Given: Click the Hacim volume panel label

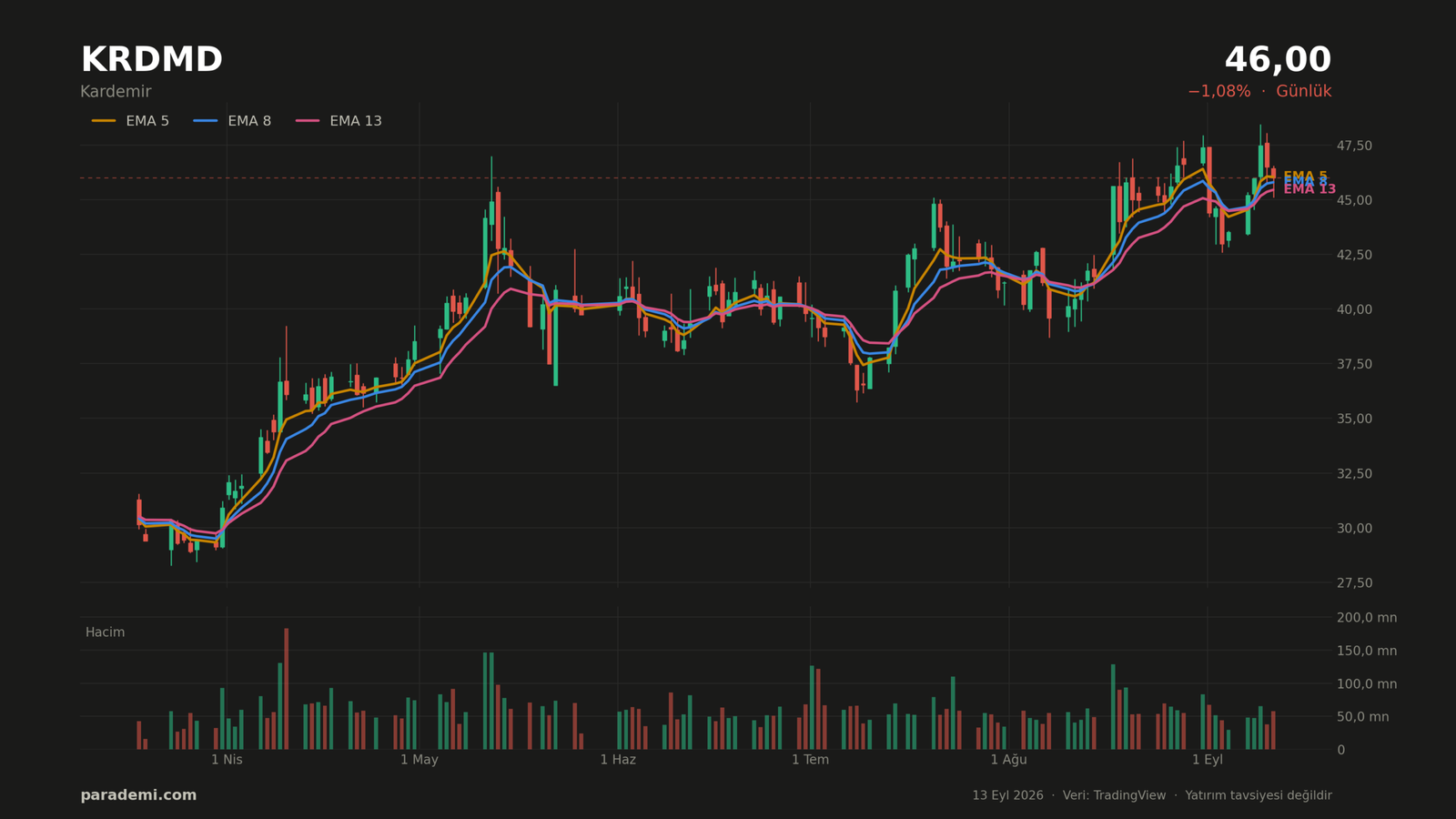Looking at the screenshot, I should tap(105, 632).
